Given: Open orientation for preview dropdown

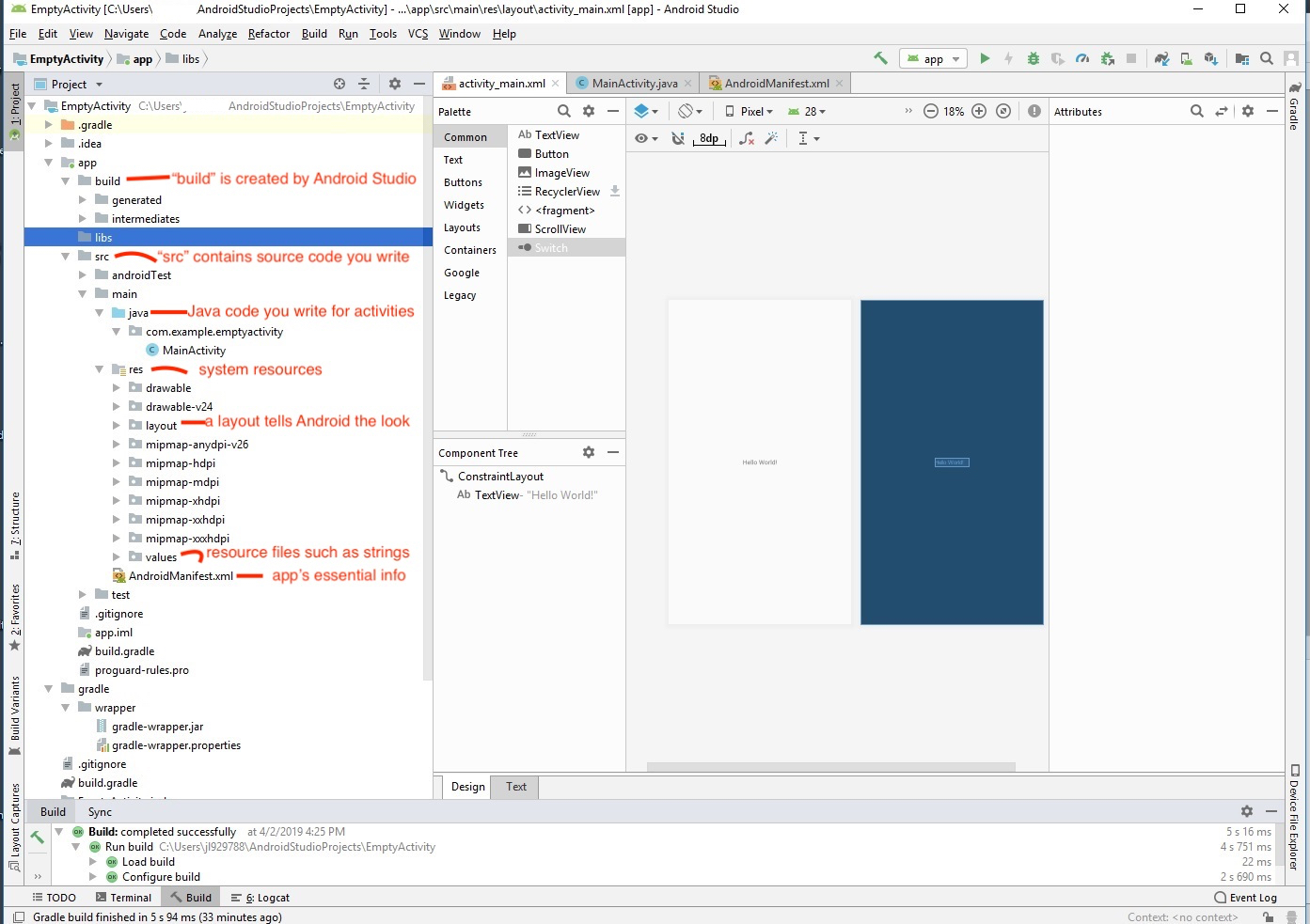Looking at the screenshot, I should point(691,111).
